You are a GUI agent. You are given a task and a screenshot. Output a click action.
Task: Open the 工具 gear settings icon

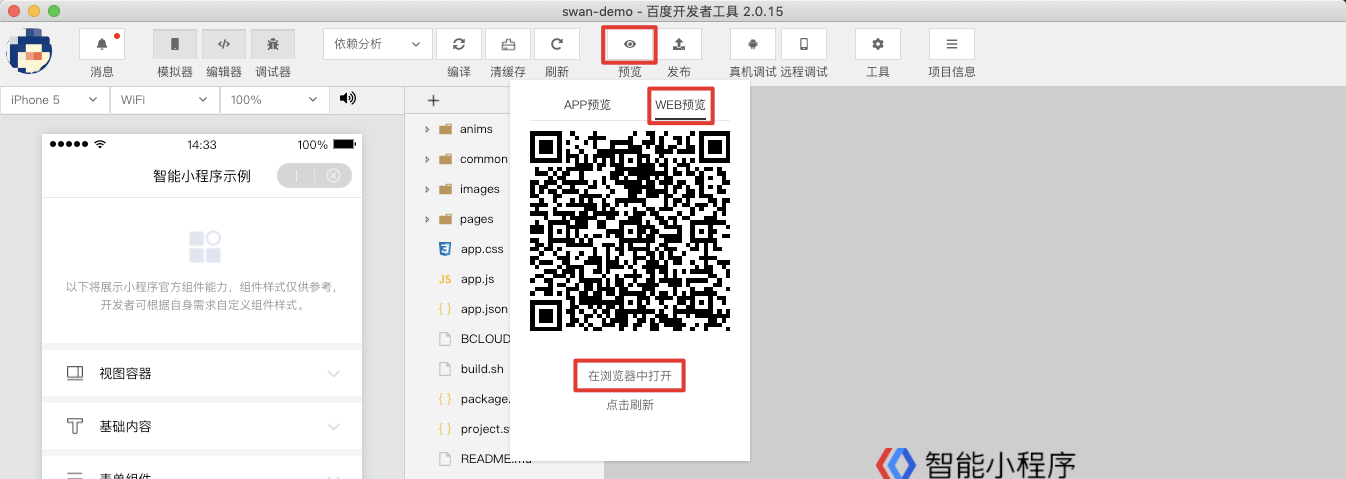(x=878, y=44)
